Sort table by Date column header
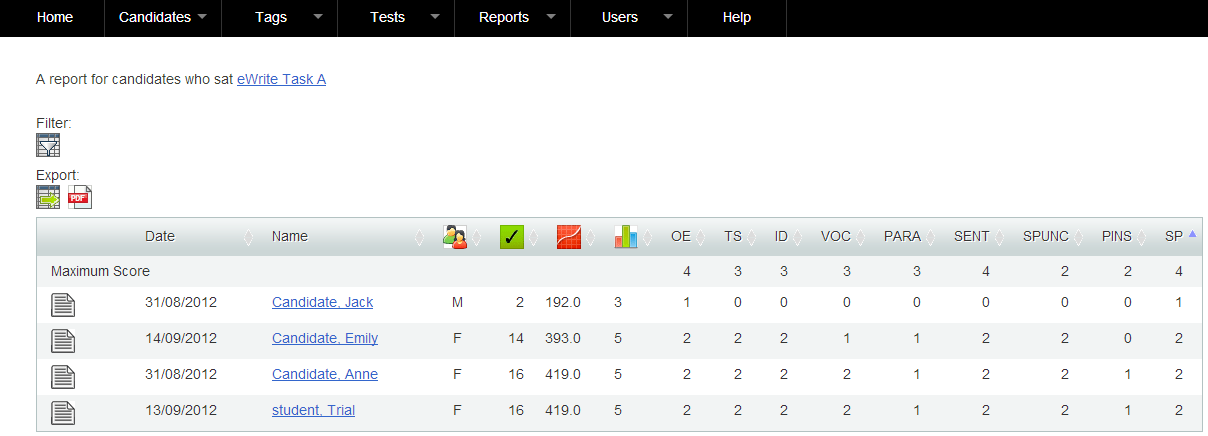 tap(160, 237)
